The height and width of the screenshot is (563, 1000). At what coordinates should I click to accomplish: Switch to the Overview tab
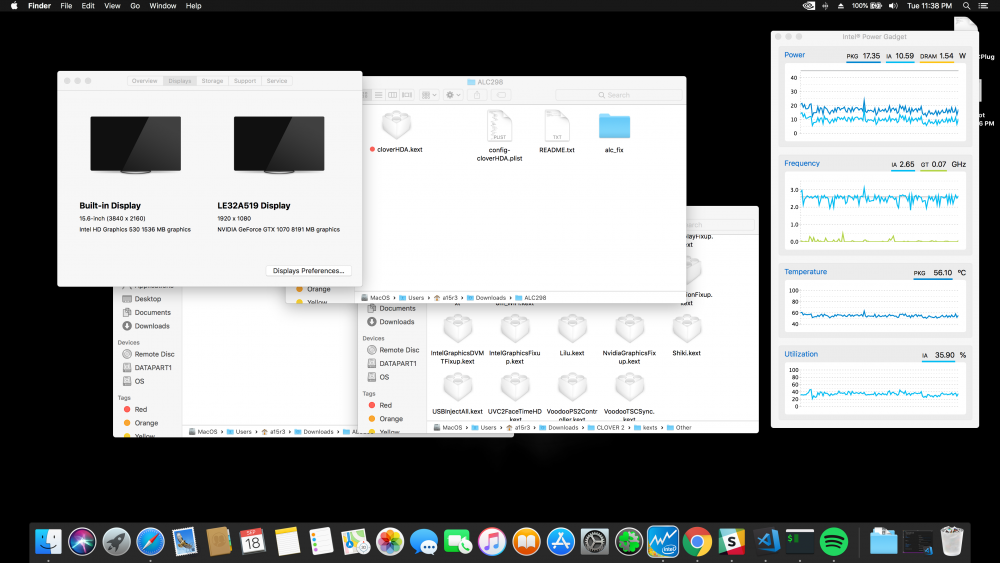point(145,81)
